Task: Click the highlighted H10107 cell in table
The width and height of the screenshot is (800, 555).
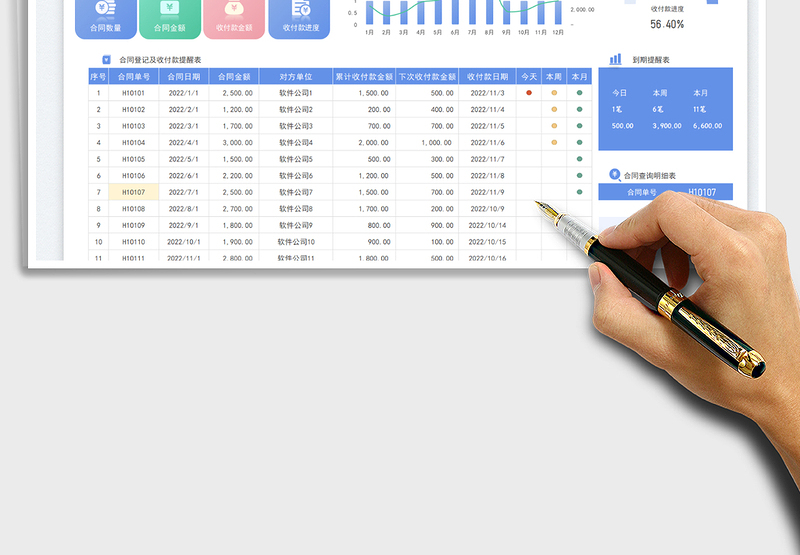Action: coord(133,192)
